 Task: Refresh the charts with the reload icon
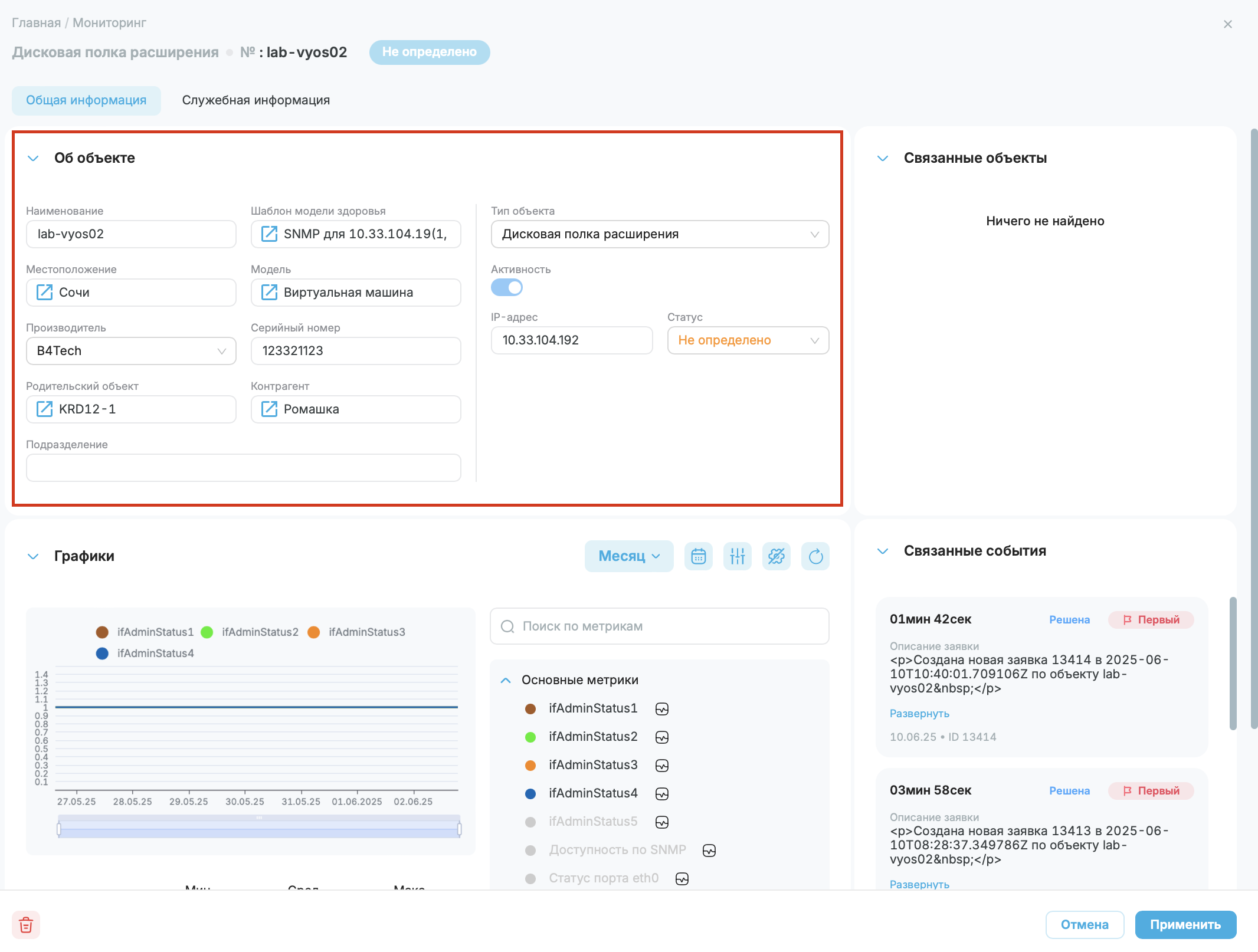pyautogui.click(x=815, y=556)
